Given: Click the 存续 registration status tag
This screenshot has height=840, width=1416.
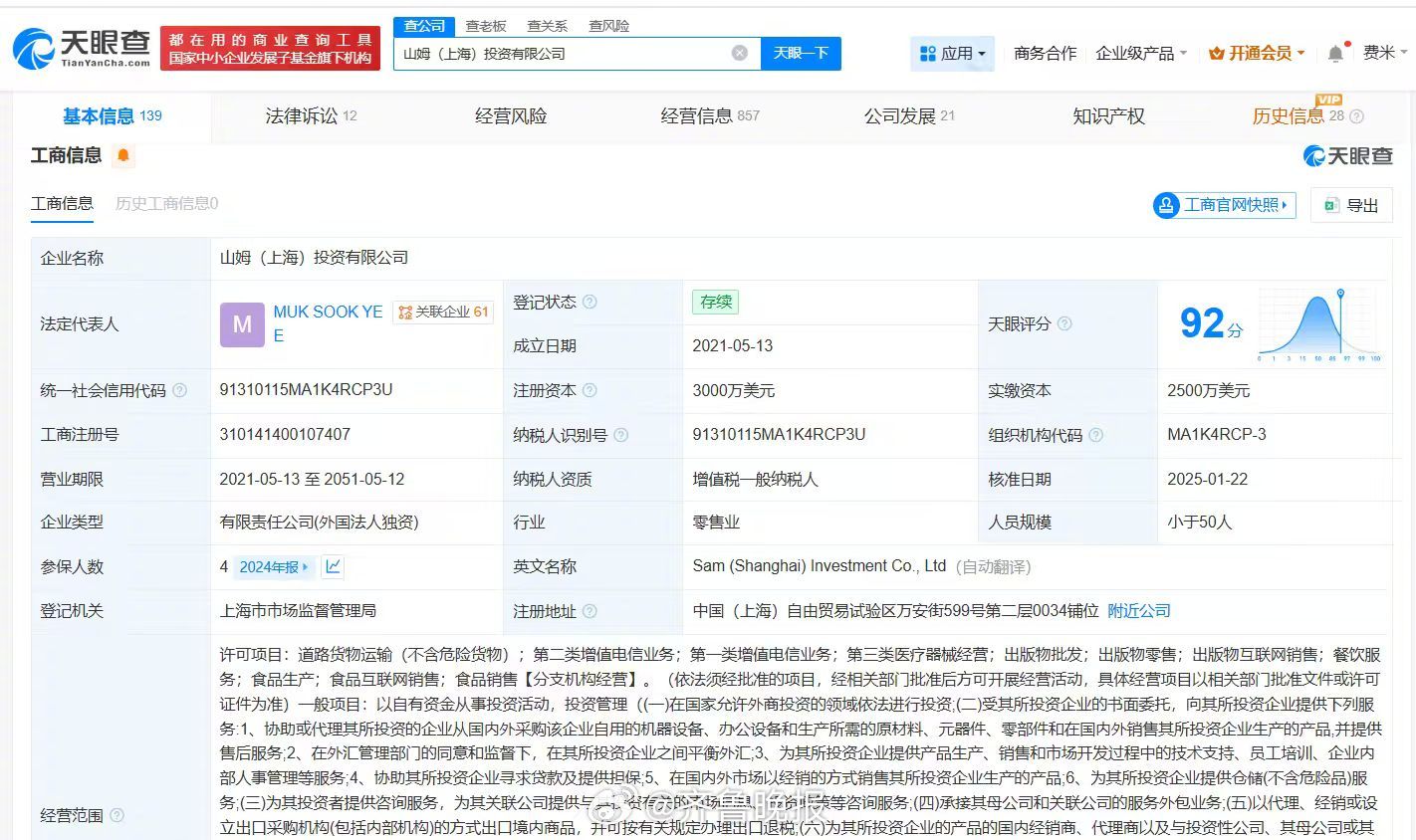Looking at the screenshot, I should 716,302.
